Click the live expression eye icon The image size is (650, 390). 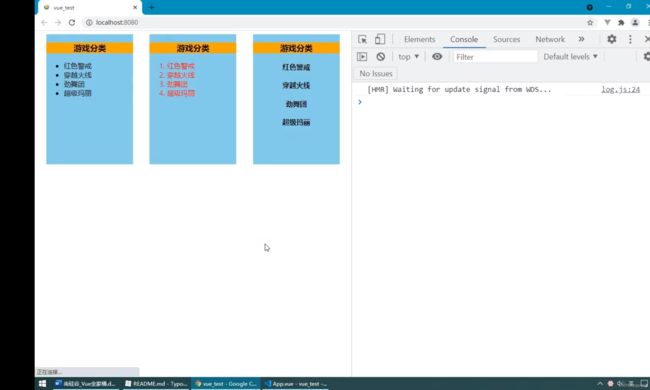[437, 56]
